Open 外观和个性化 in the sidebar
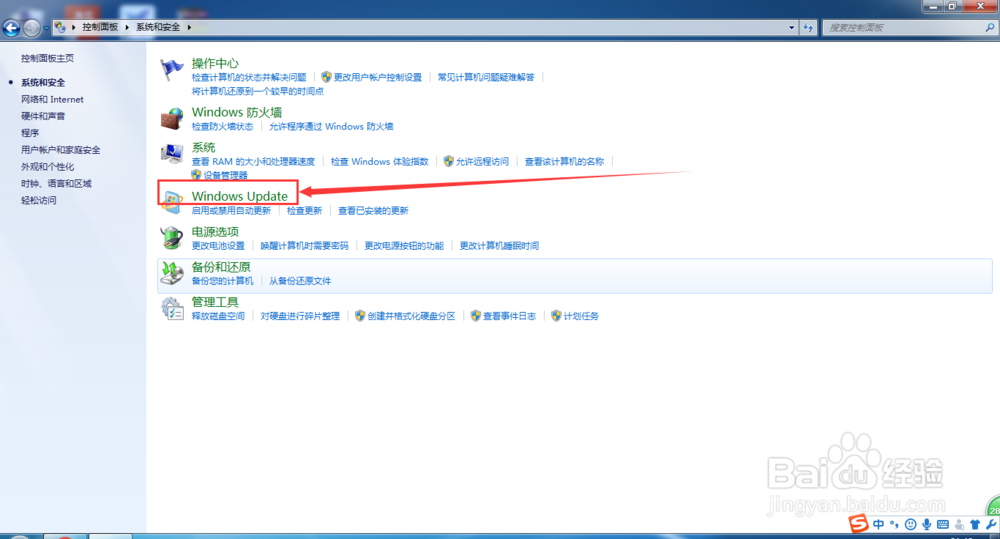 [47, 166]
